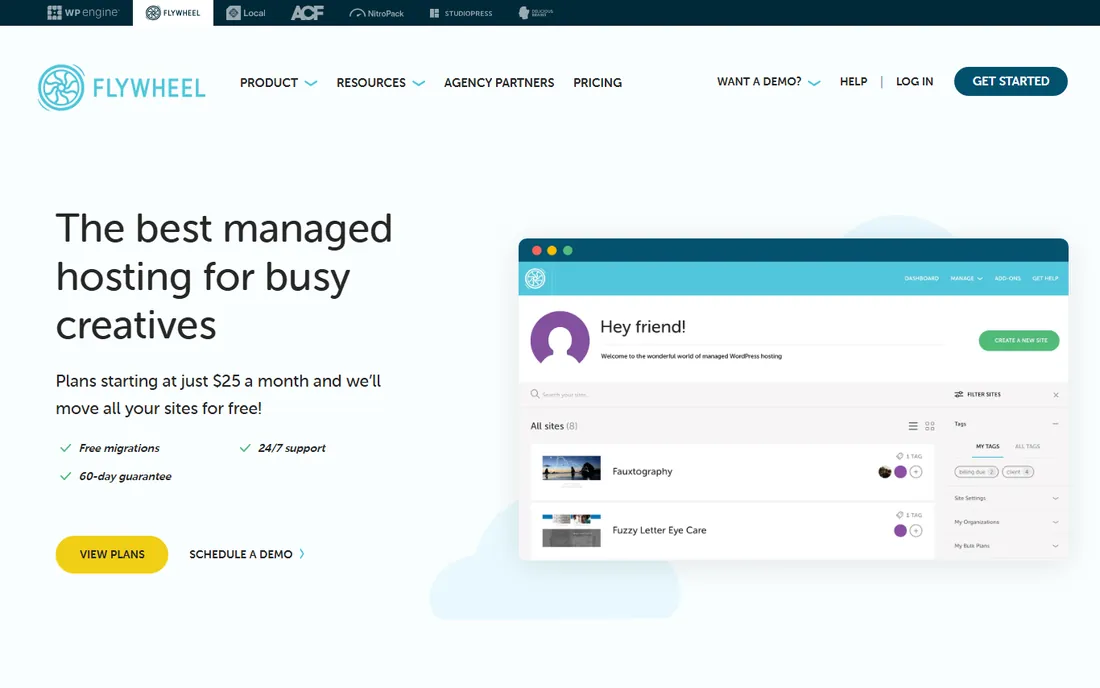Toggle the billing due tag filter
This screenshot has height=688, width=1100.
pos(976,472)
